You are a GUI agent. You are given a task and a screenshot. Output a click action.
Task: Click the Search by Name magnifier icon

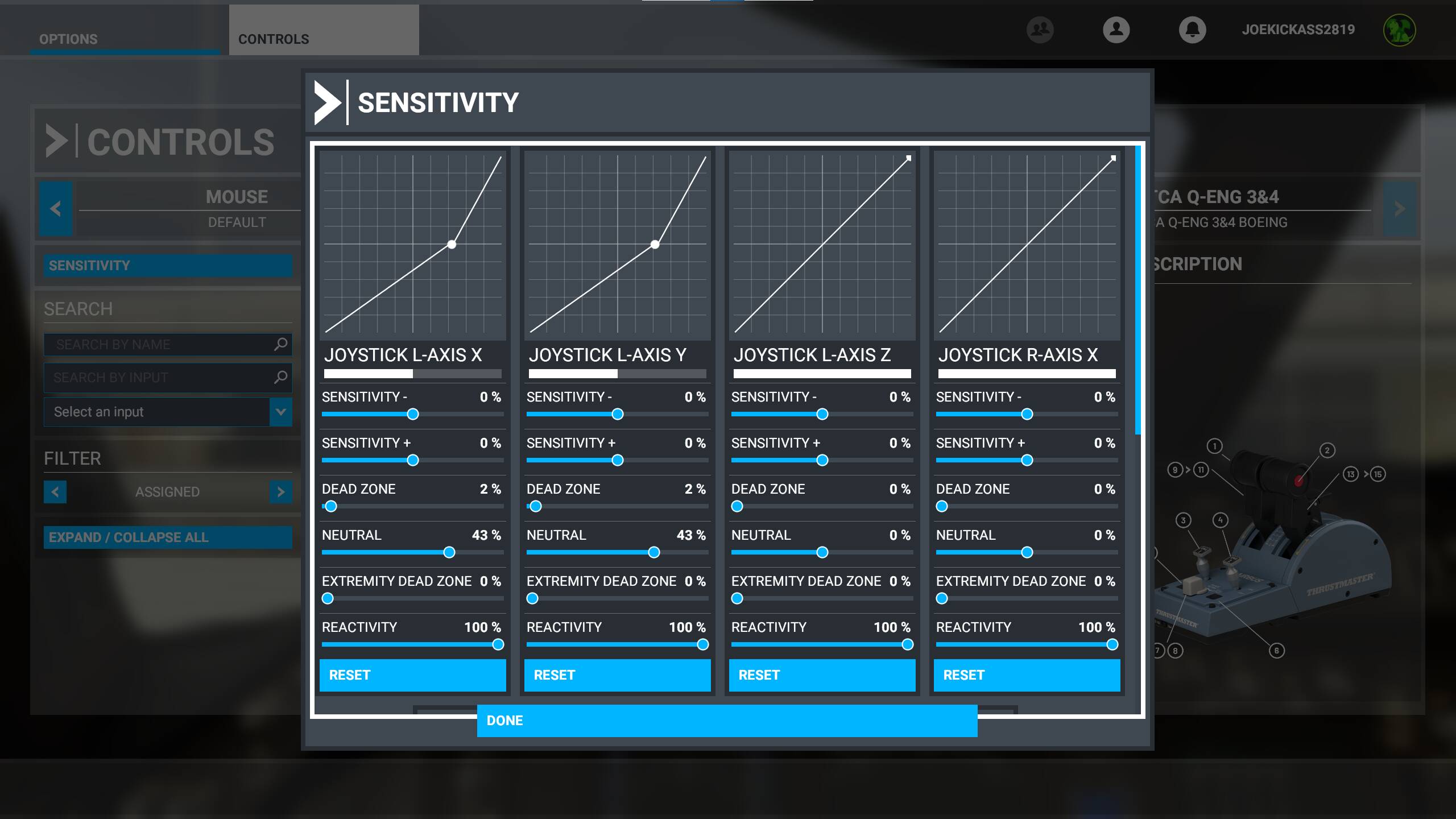click(280, 344)
